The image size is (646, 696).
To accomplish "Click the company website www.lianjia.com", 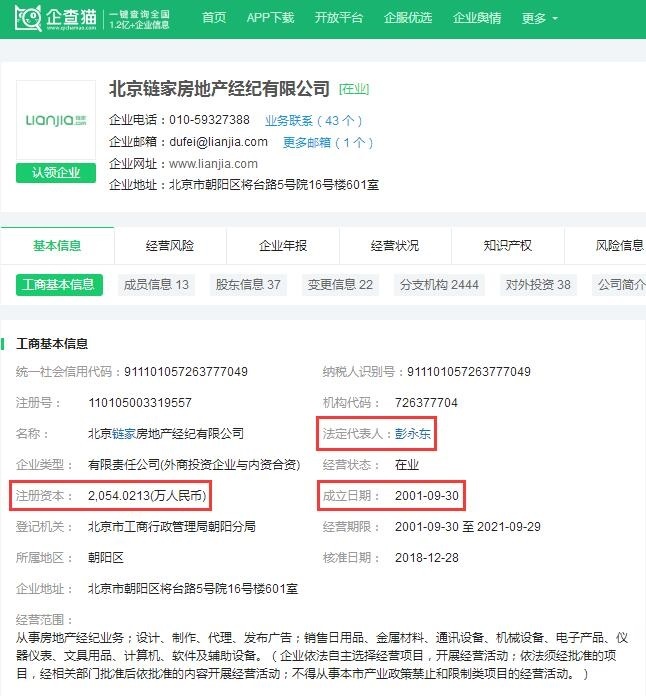I will (214, 164).
